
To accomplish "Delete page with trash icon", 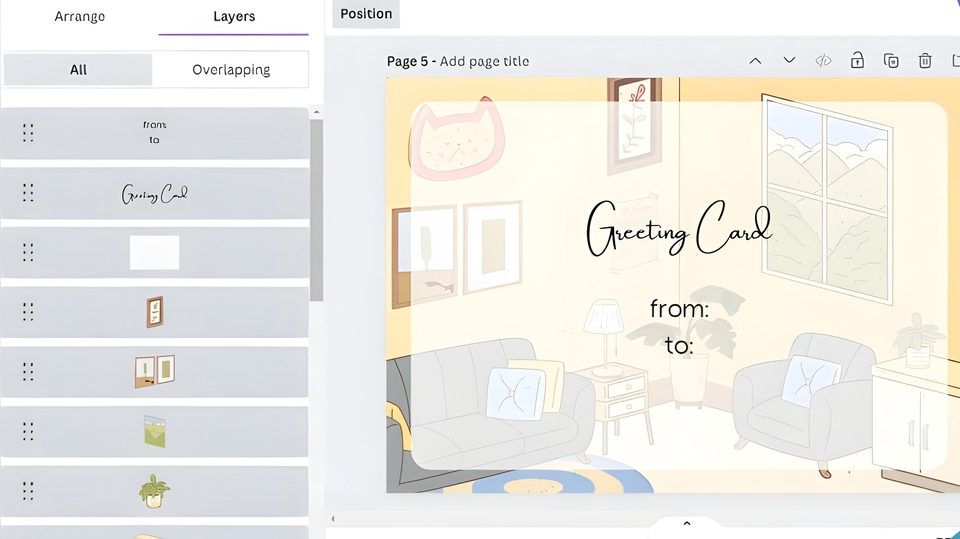I will click(x=924, y=61).
